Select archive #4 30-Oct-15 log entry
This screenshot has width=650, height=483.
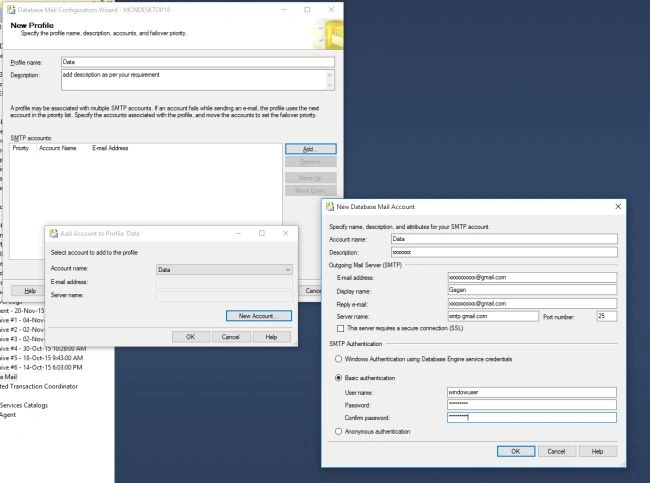point(43,349)
